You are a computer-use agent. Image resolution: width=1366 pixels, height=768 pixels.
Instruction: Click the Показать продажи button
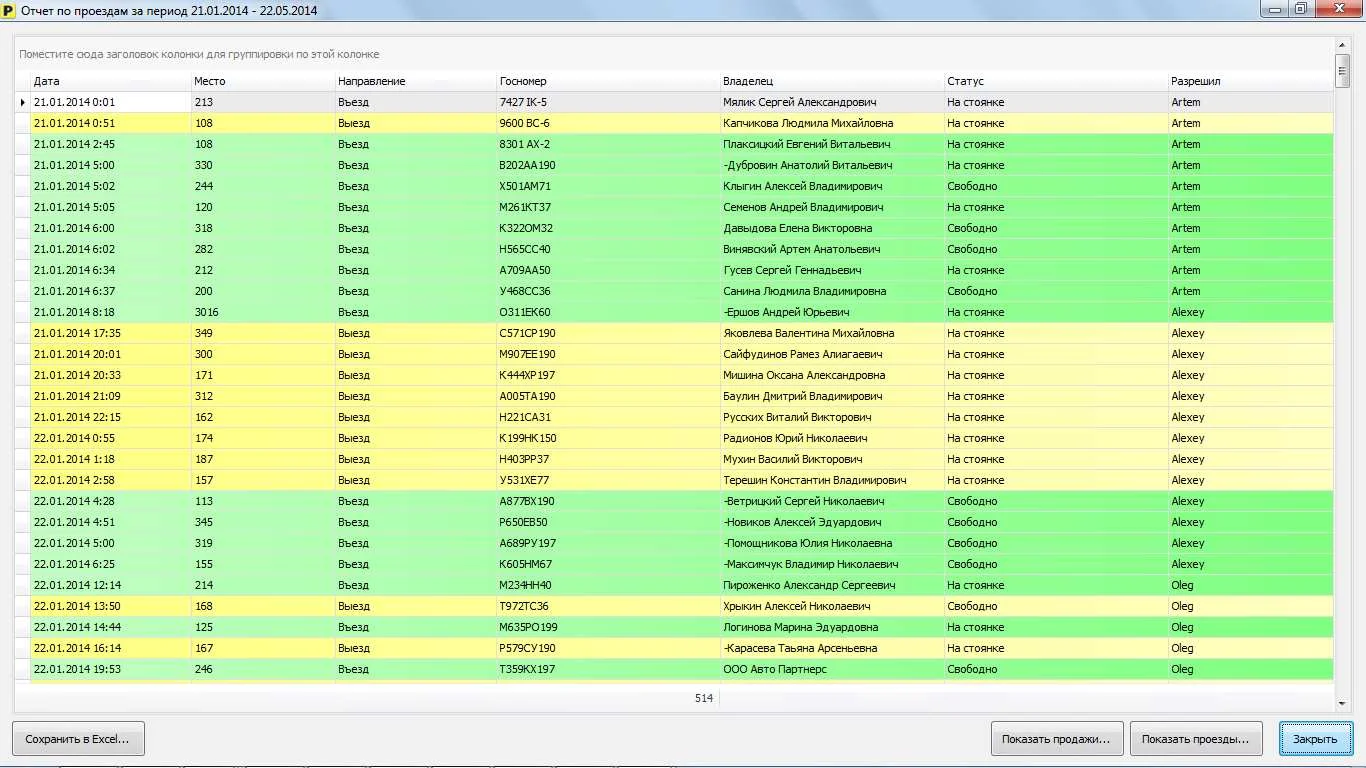(x=1057, y=739)
